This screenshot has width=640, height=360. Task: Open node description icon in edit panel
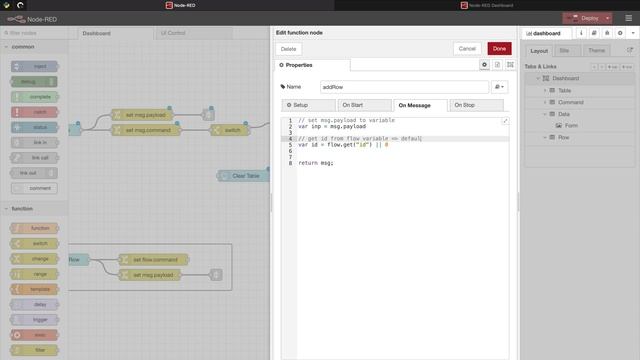tap(498, 64)
